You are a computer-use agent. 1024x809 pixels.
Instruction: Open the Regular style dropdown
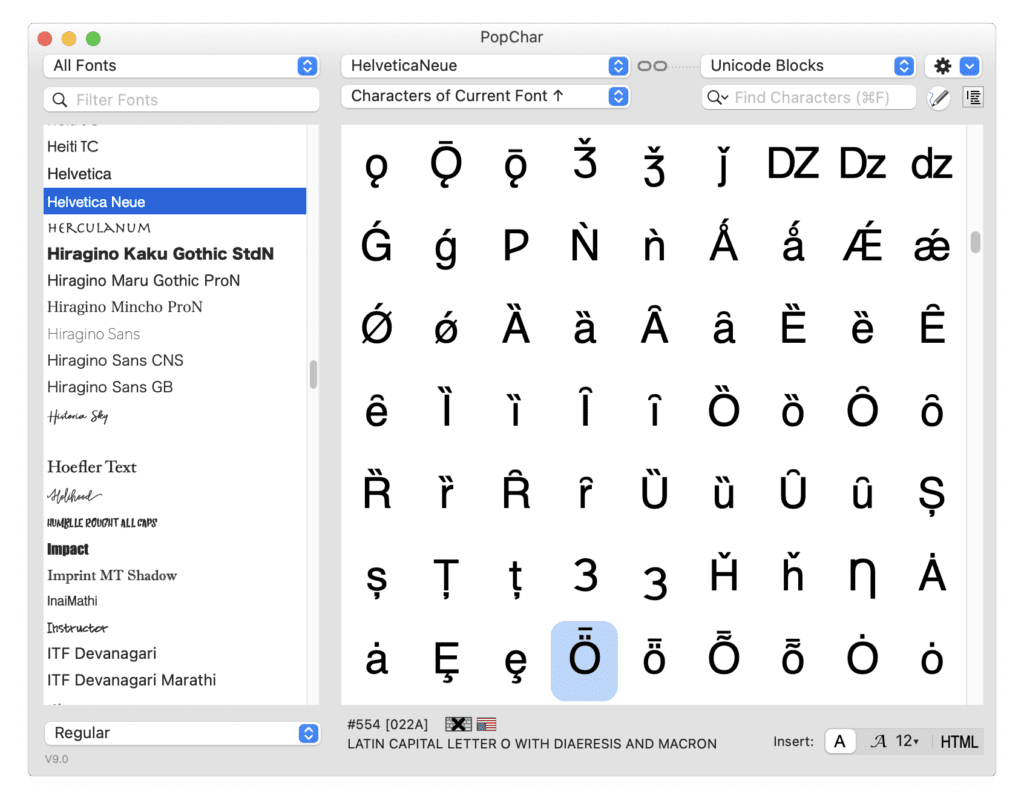click(308, 733)
